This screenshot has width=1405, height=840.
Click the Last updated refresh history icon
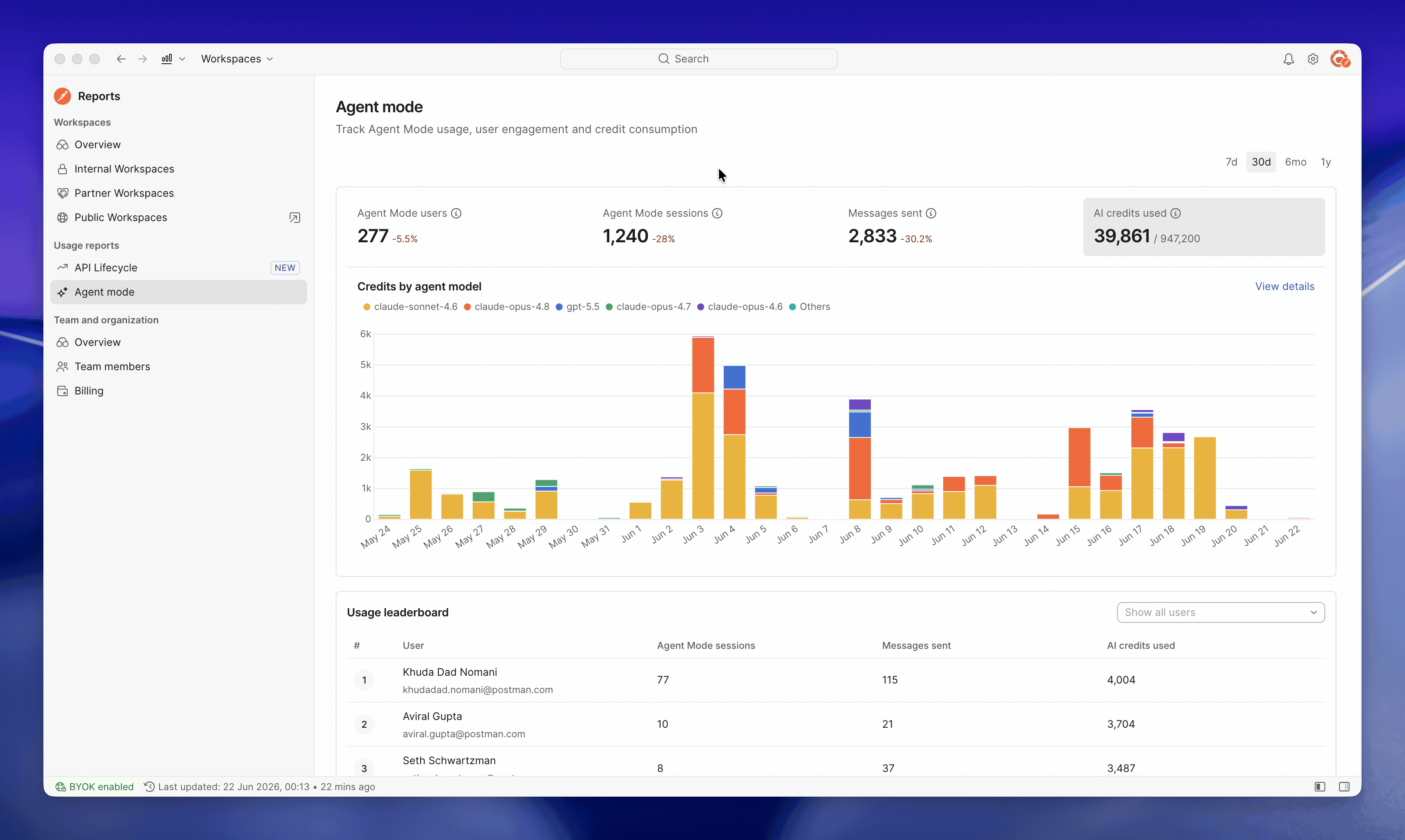[x=149, y=787]
